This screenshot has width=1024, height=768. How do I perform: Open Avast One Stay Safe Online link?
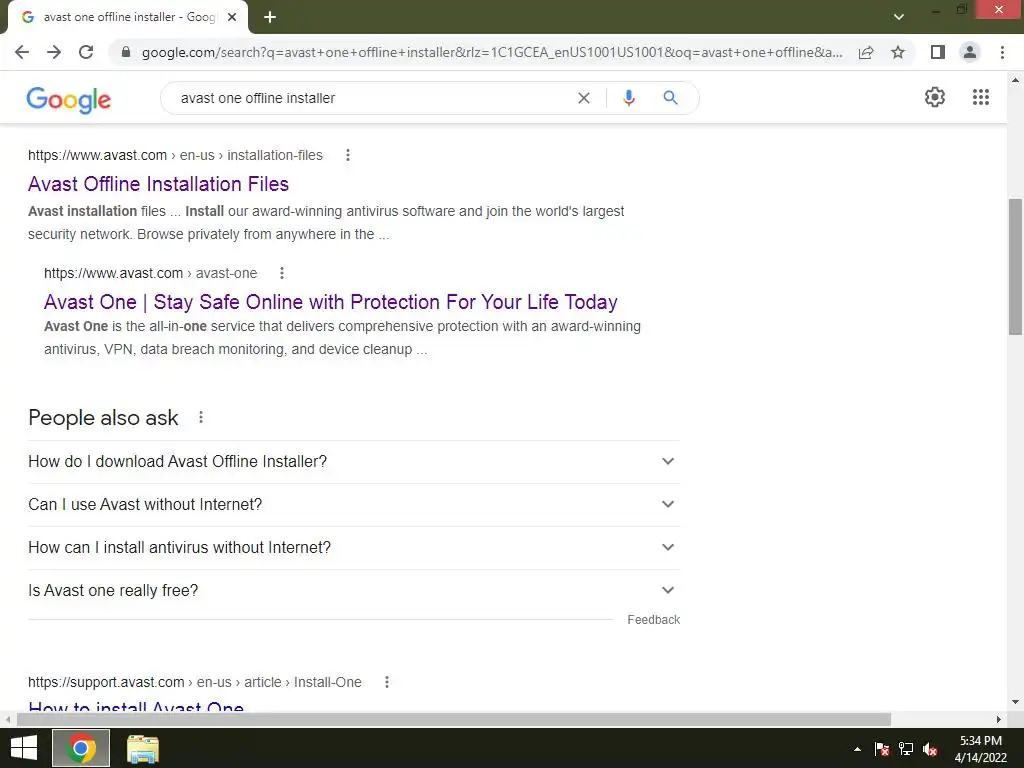coord(330,302)
